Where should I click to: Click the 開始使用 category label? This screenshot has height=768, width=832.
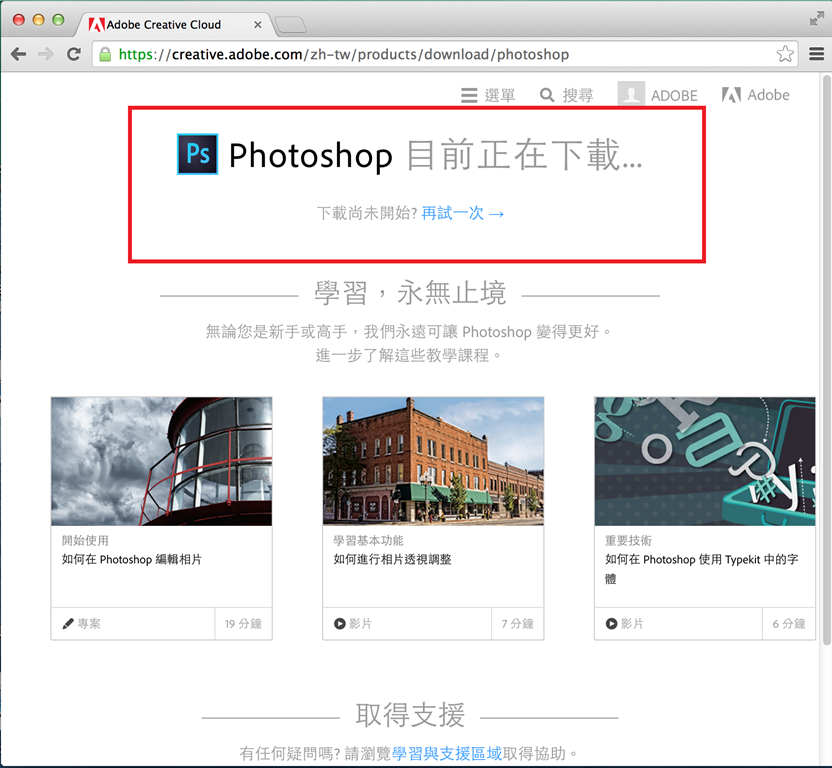(85, 540)
